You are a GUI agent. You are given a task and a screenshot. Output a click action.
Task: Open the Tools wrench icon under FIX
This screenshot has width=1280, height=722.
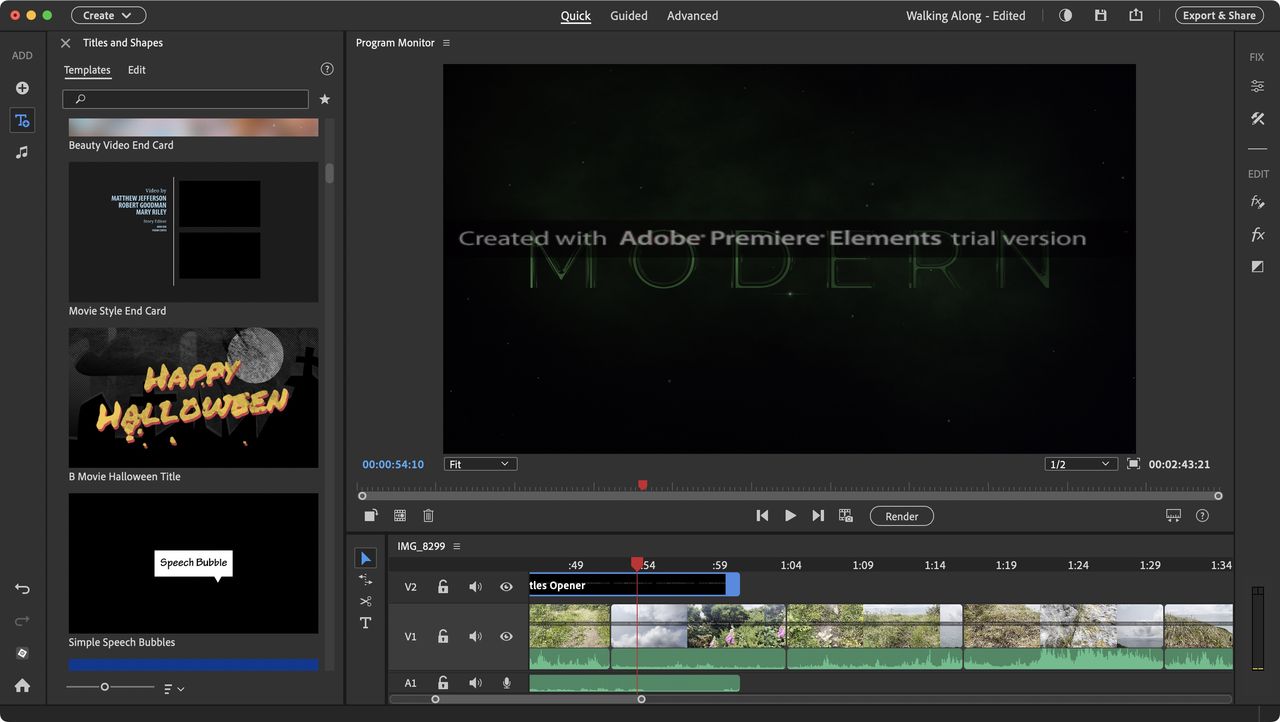[1258, 119]
